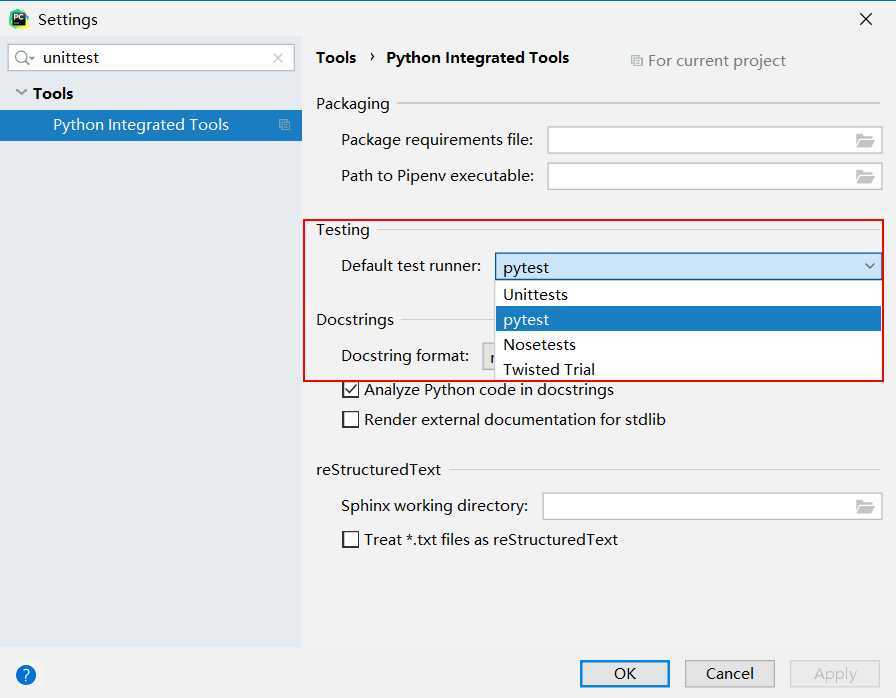896x698 pixels.
Task: Browse for package requirements file
Action: (865, 140)
